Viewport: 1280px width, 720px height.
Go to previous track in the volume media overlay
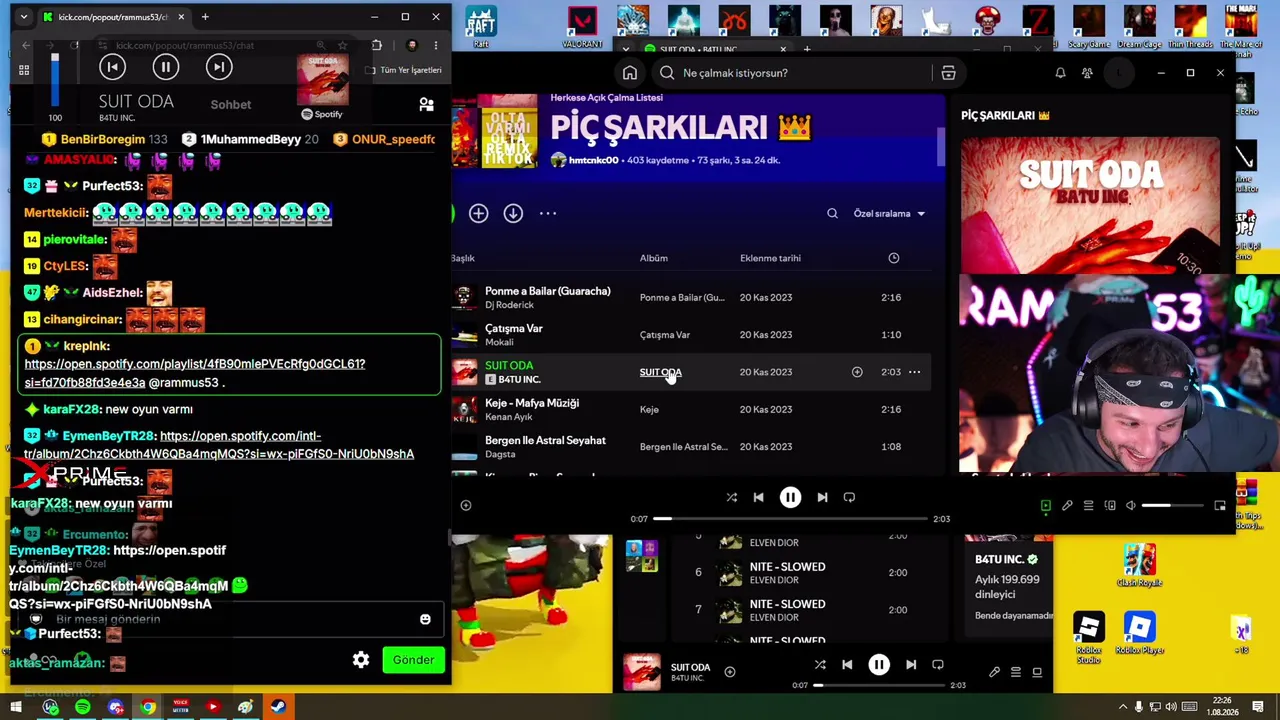pos(112,67)
